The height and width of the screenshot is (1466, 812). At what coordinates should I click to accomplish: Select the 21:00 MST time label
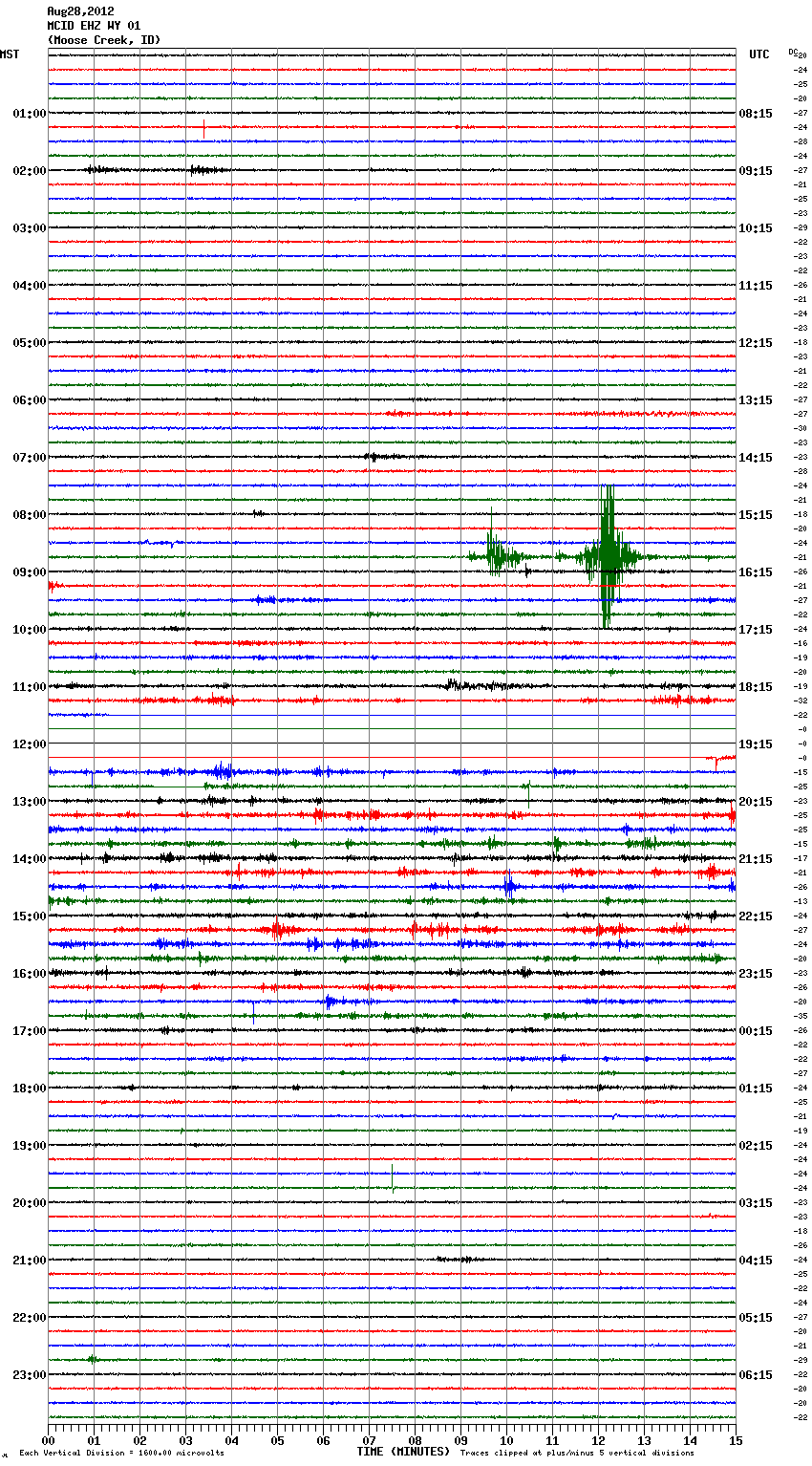(30, 1261)
